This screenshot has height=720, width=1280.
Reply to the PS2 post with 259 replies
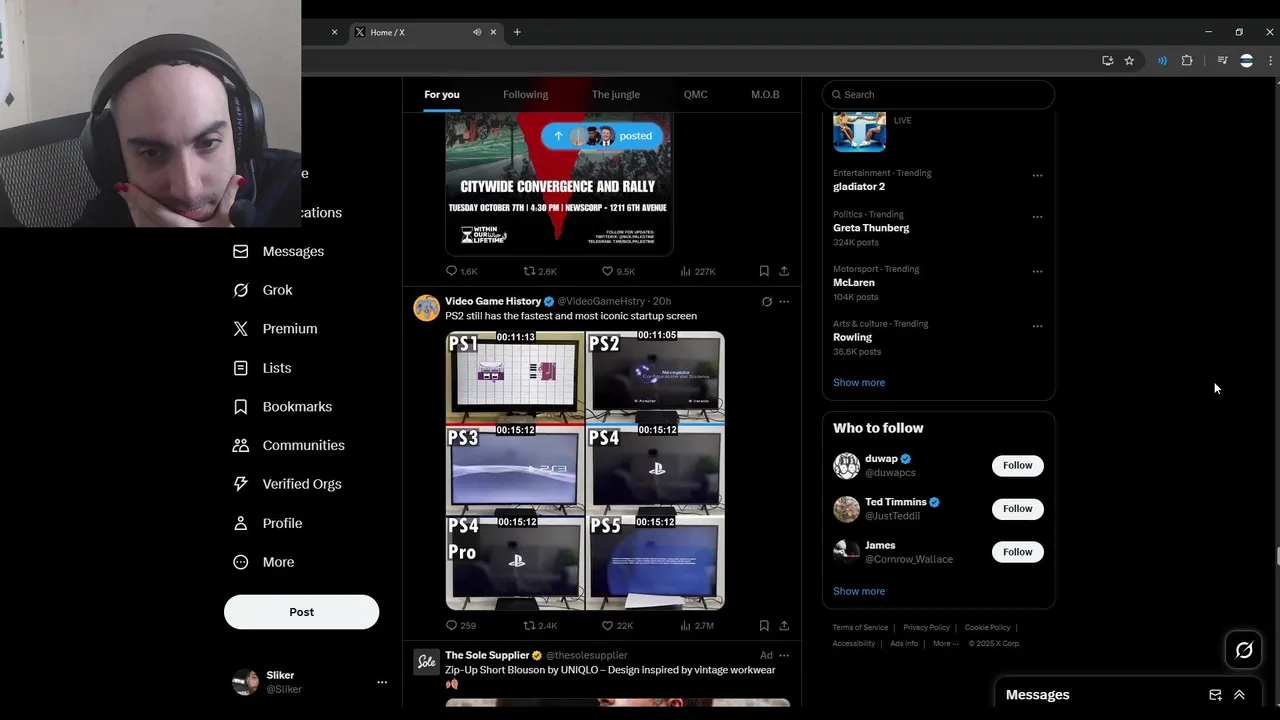[461, 626]
